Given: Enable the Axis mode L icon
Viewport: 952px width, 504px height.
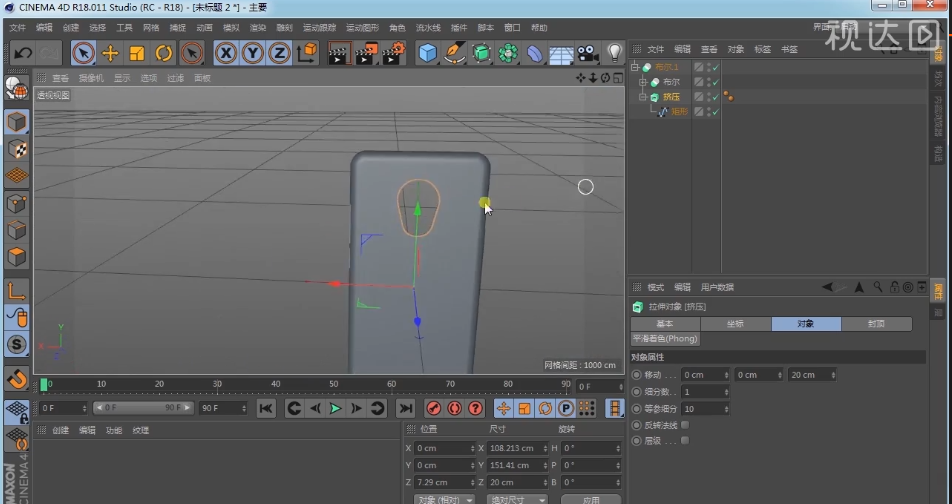Looking at the screenshot, I should click(x=16, y=291).
